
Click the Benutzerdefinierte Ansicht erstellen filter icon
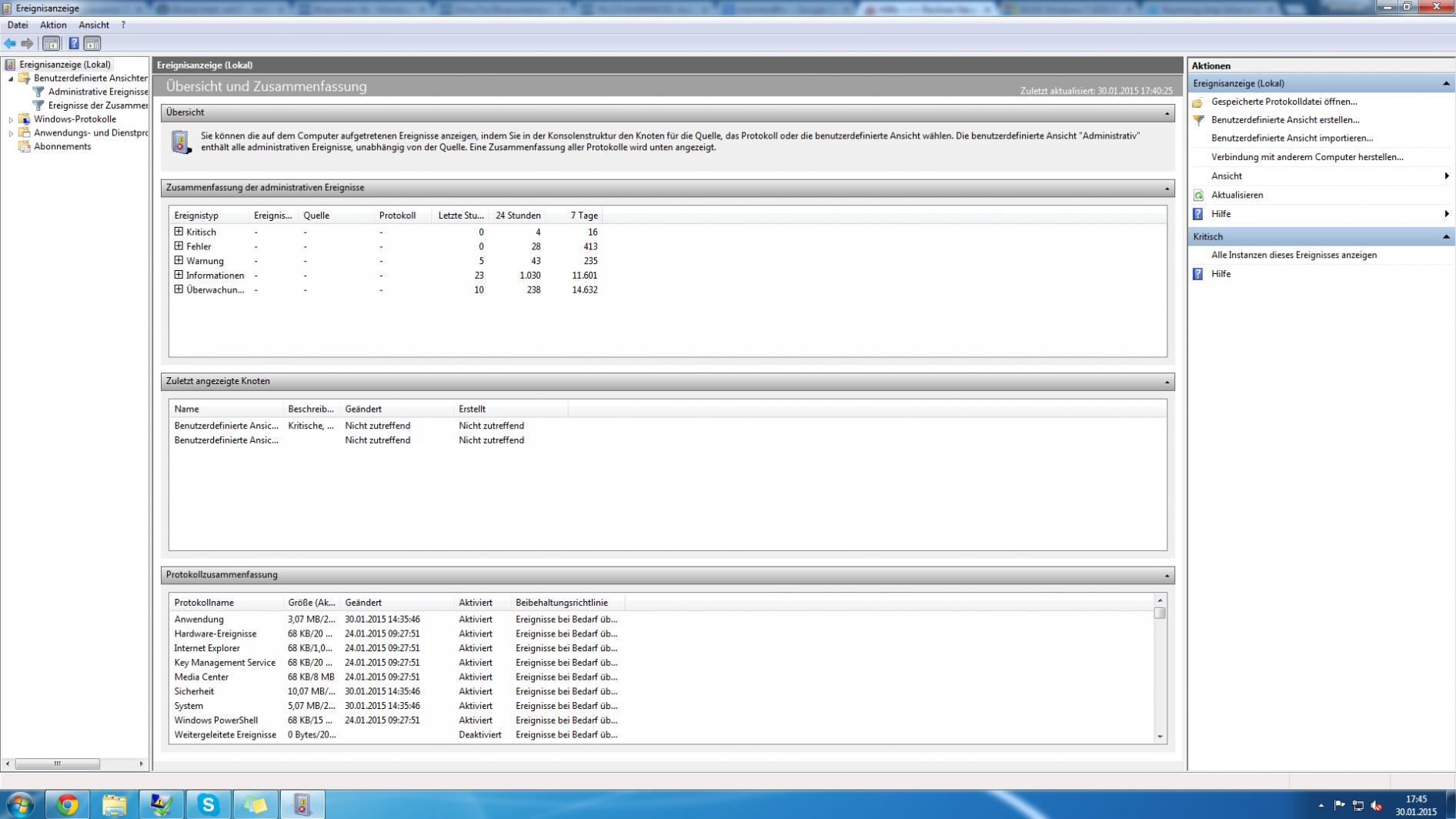pos(1198,120)
